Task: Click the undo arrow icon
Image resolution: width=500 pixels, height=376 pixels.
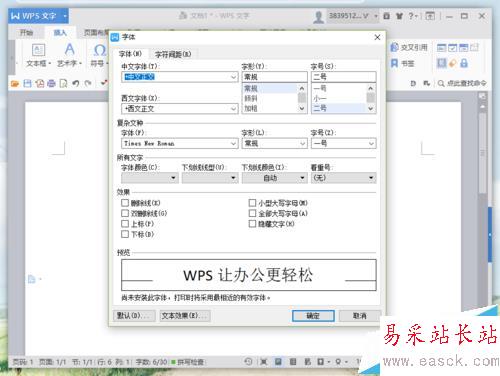Action: coord(76,83)
